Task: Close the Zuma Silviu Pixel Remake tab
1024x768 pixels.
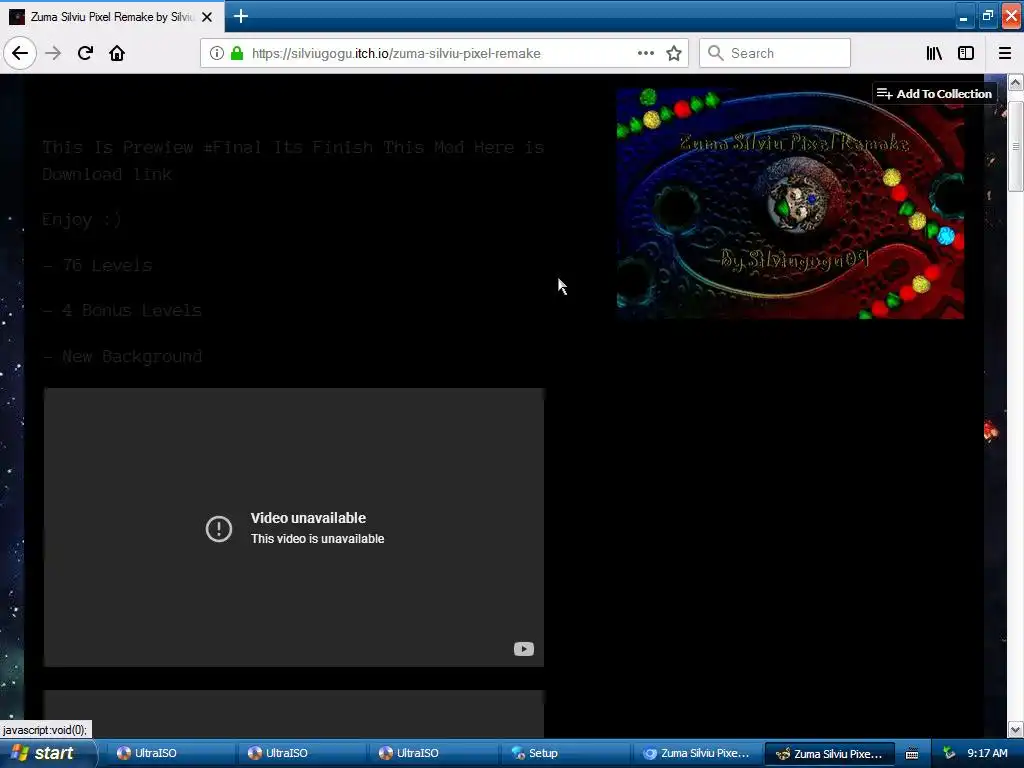Action: coord(207,17)
